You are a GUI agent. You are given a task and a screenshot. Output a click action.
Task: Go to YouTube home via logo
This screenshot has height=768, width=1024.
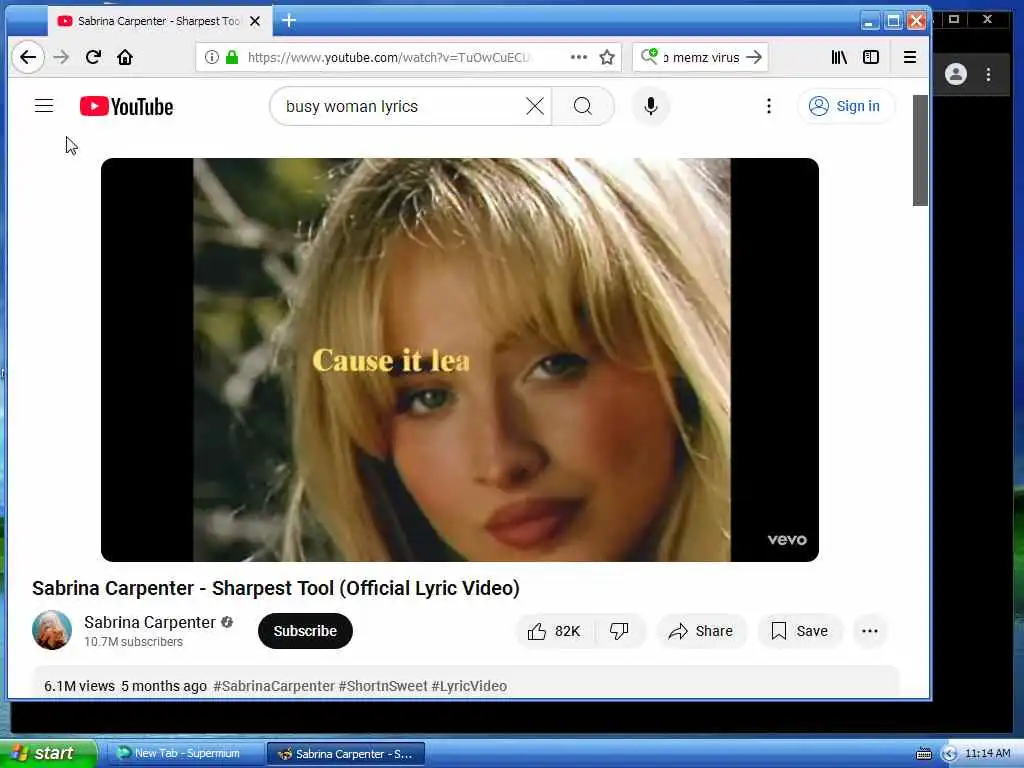click(127, 106)
